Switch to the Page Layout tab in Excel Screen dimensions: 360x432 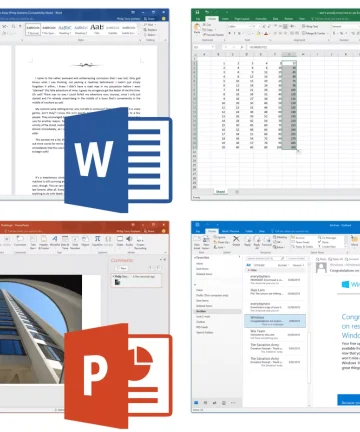[242, 19]
